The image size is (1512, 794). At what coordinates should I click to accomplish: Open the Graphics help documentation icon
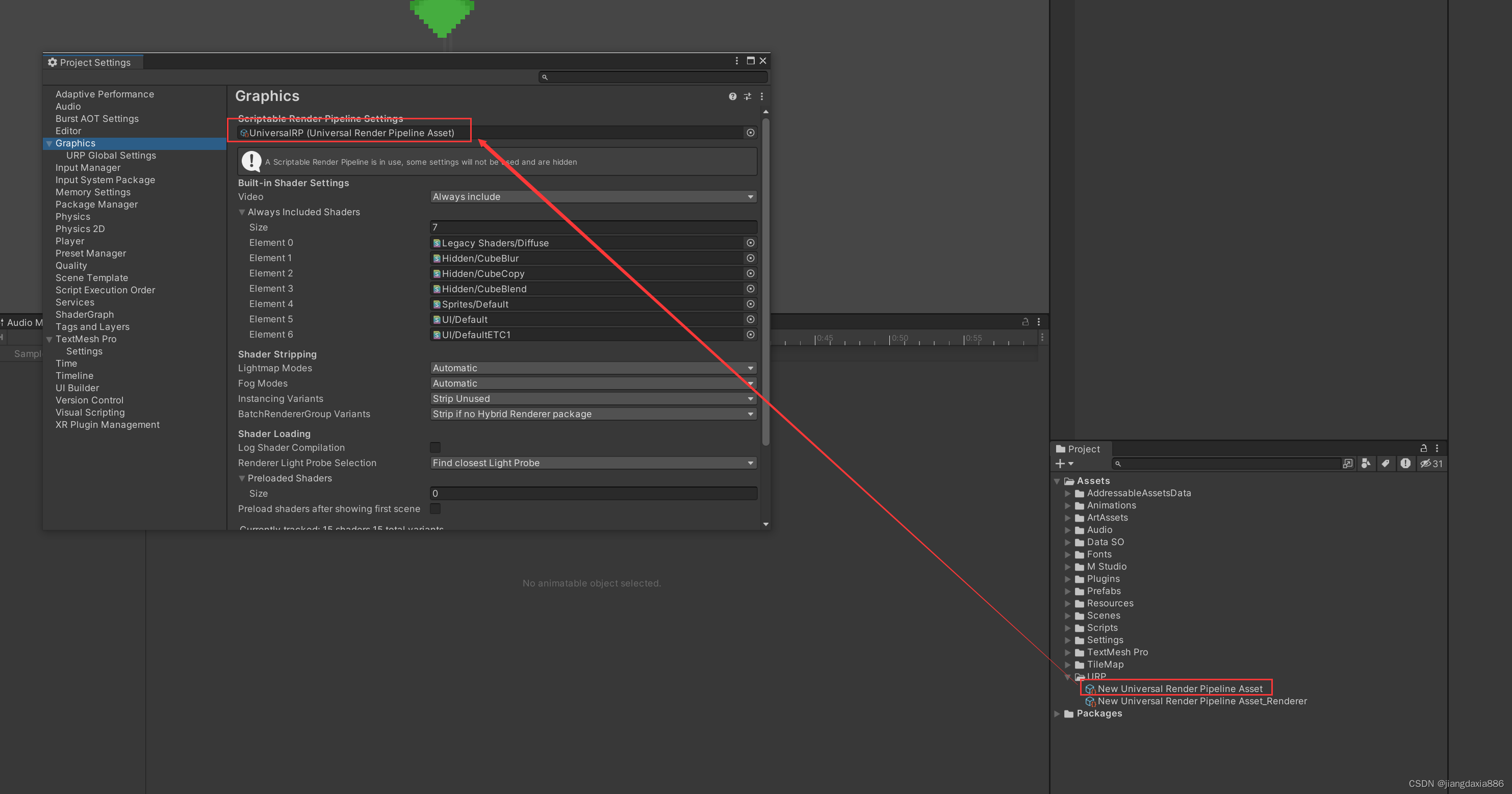point(732,96)
